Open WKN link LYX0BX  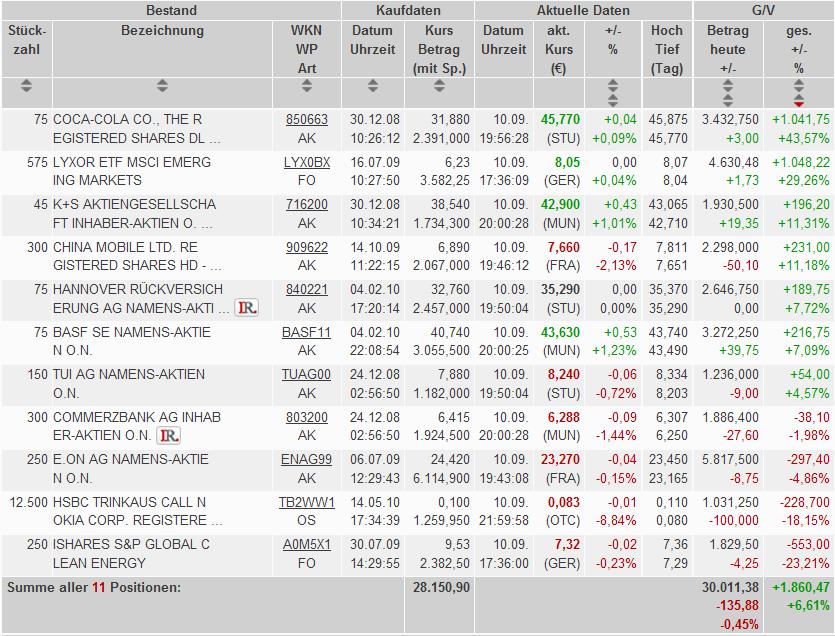(x=307, y=162)
